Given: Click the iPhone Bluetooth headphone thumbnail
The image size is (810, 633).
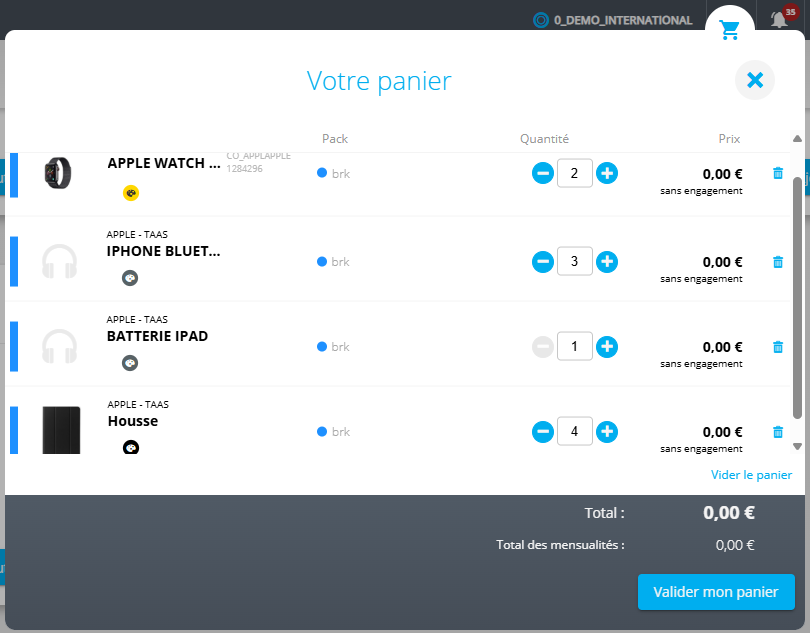Looking at the screenshot, I should [59, 261].
